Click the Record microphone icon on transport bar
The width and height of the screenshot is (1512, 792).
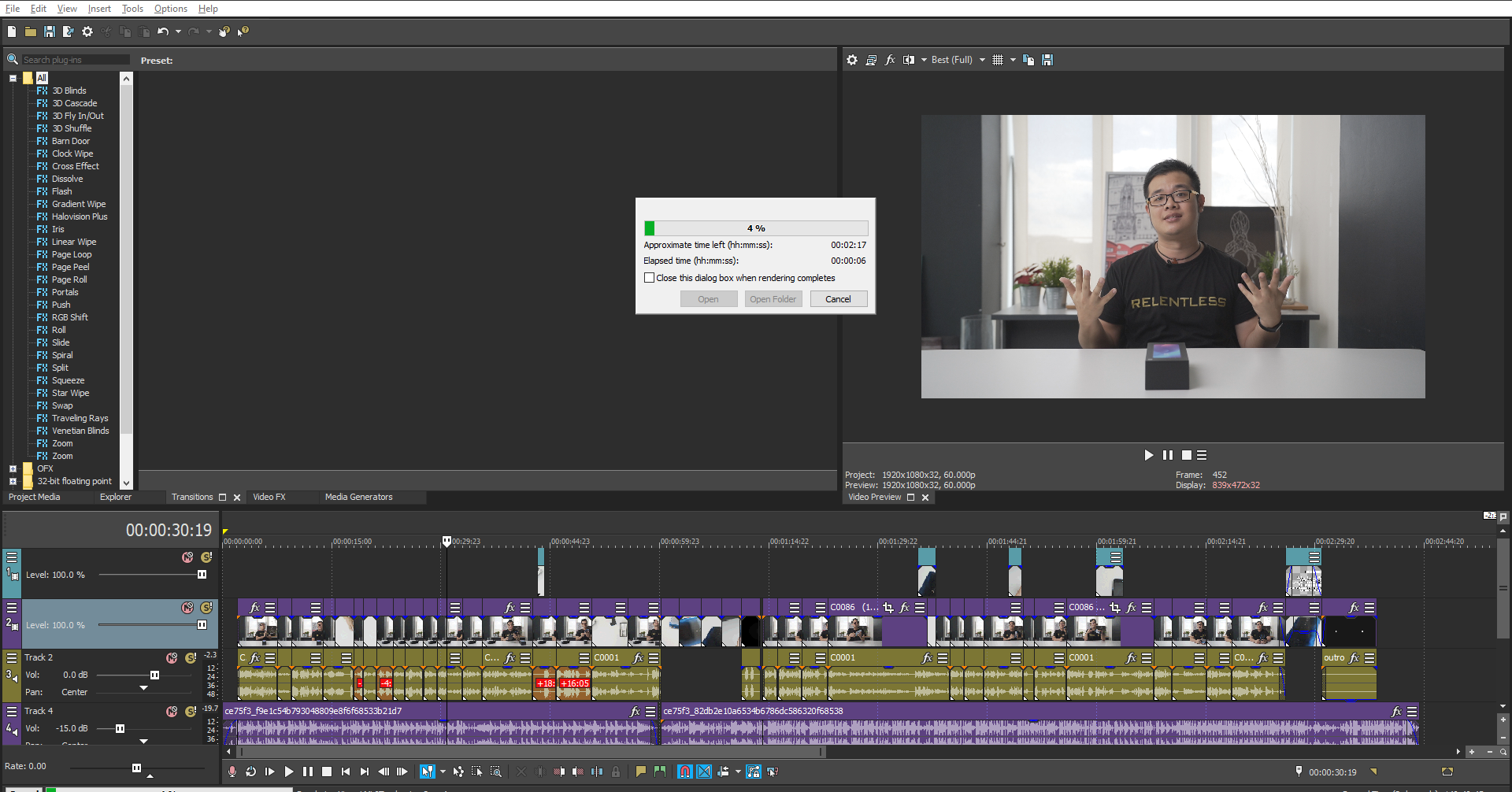point(232,772)
